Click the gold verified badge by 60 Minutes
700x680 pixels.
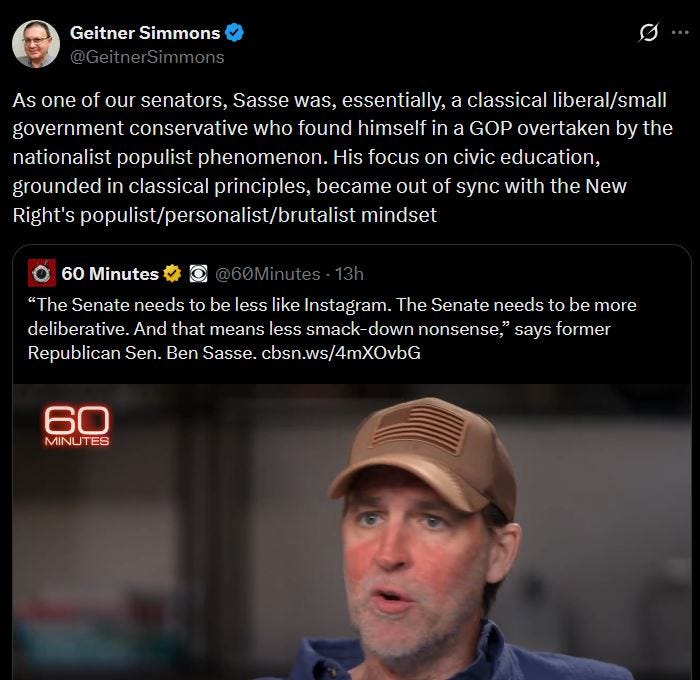click(172, 274)
